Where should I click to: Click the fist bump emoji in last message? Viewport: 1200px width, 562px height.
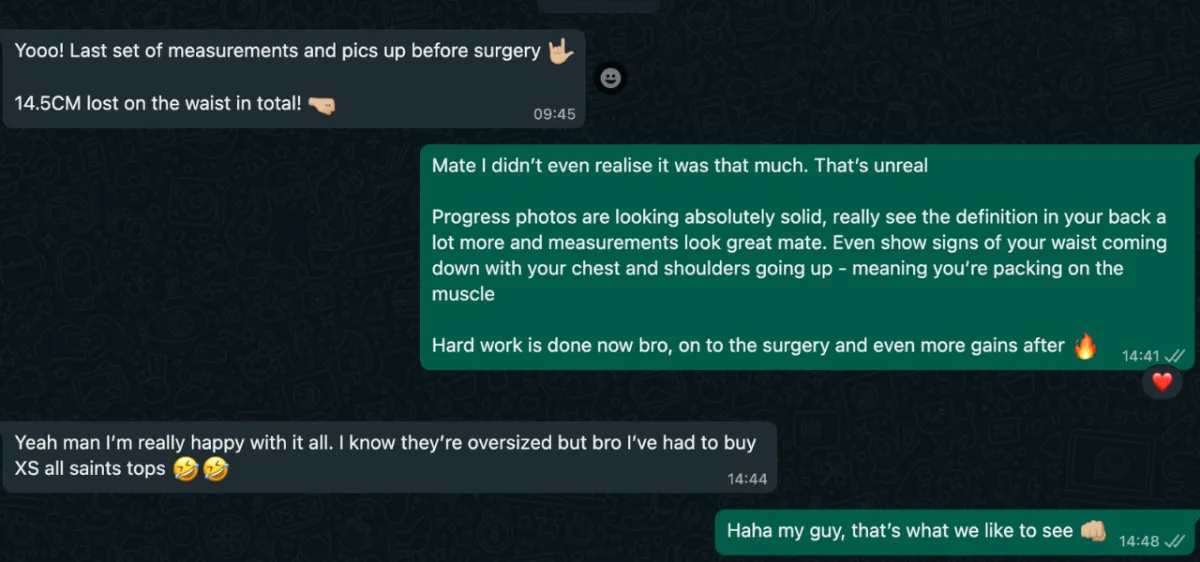click(x=1093, y=531)
